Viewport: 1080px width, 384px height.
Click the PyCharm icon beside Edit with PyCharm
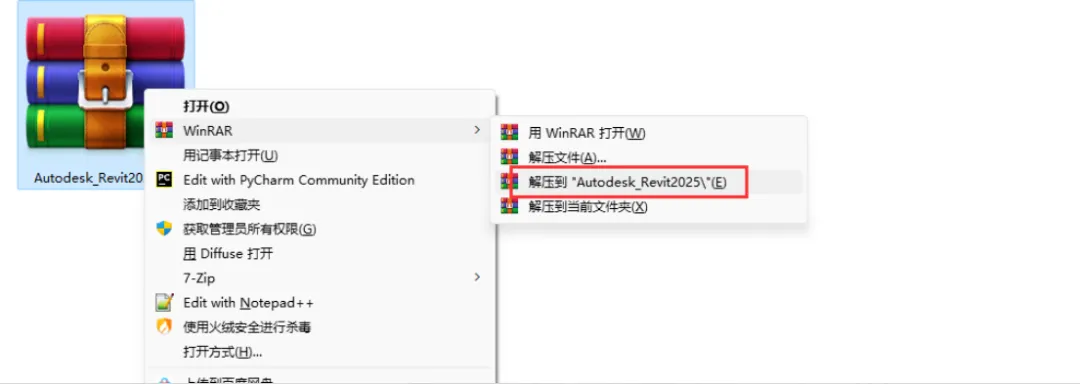(164, 180)
